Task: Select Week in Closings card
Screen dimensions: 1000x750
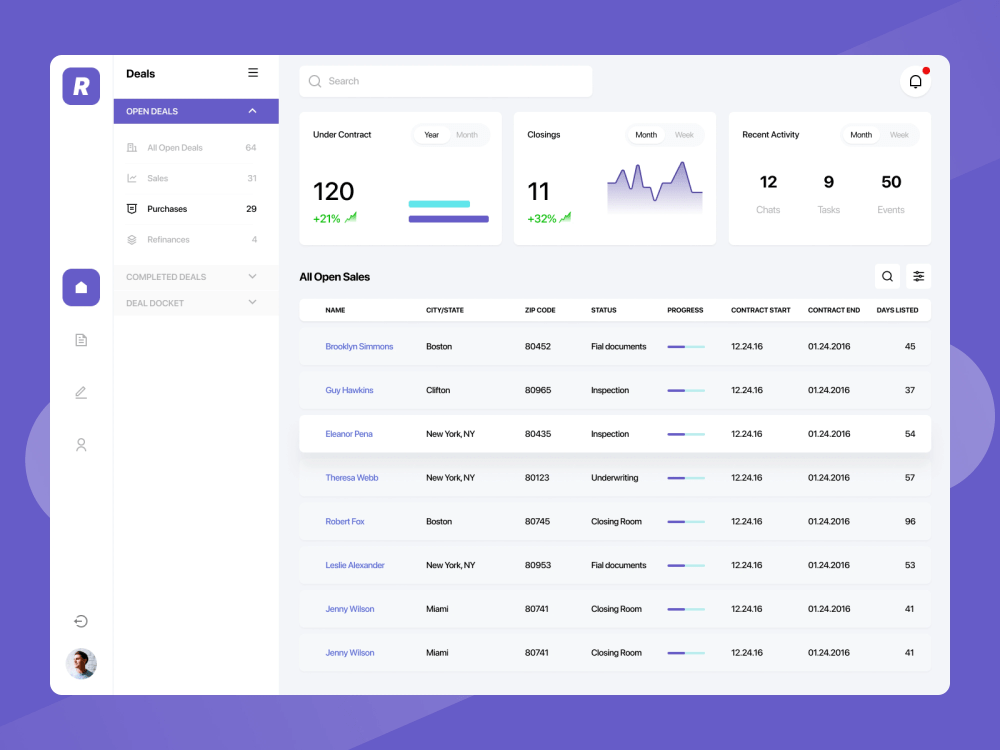Action: coord(684,135)
